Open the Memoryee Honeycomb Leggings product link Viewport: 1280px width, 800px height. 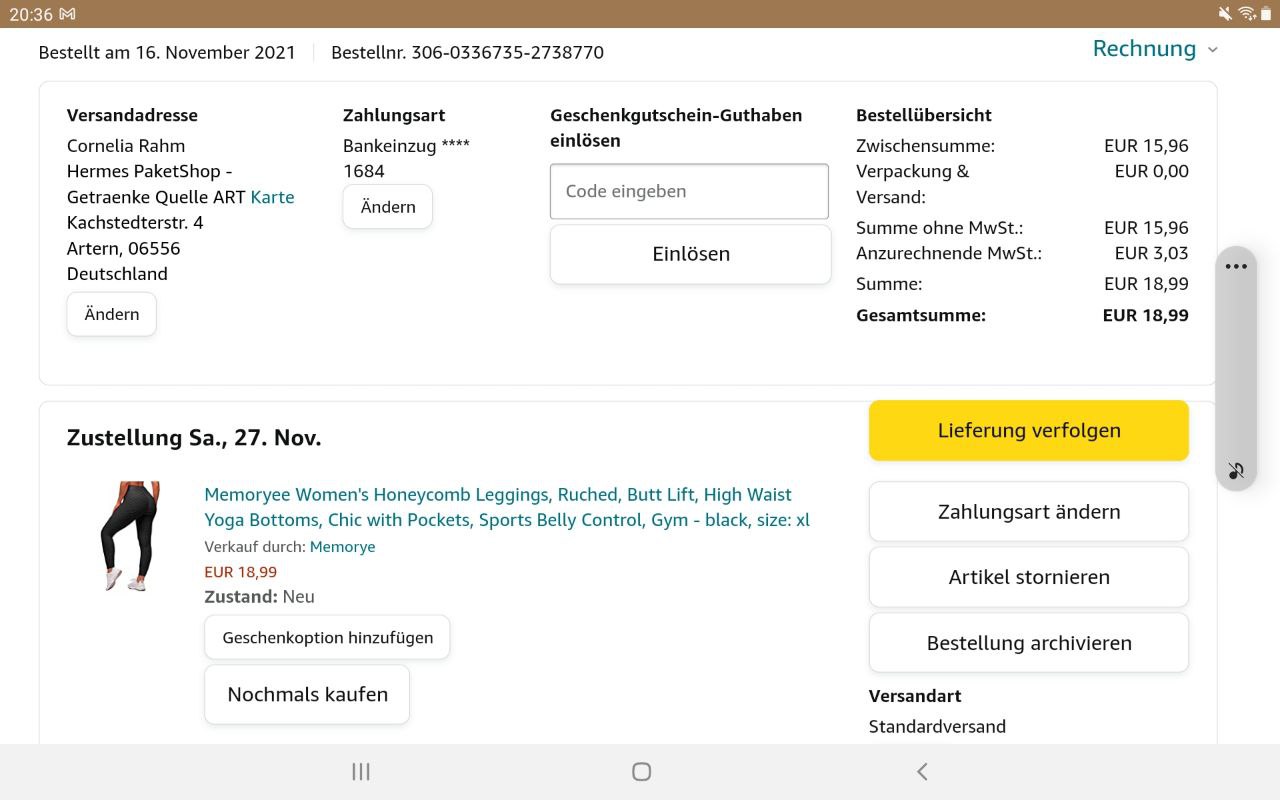click(507, 507)
